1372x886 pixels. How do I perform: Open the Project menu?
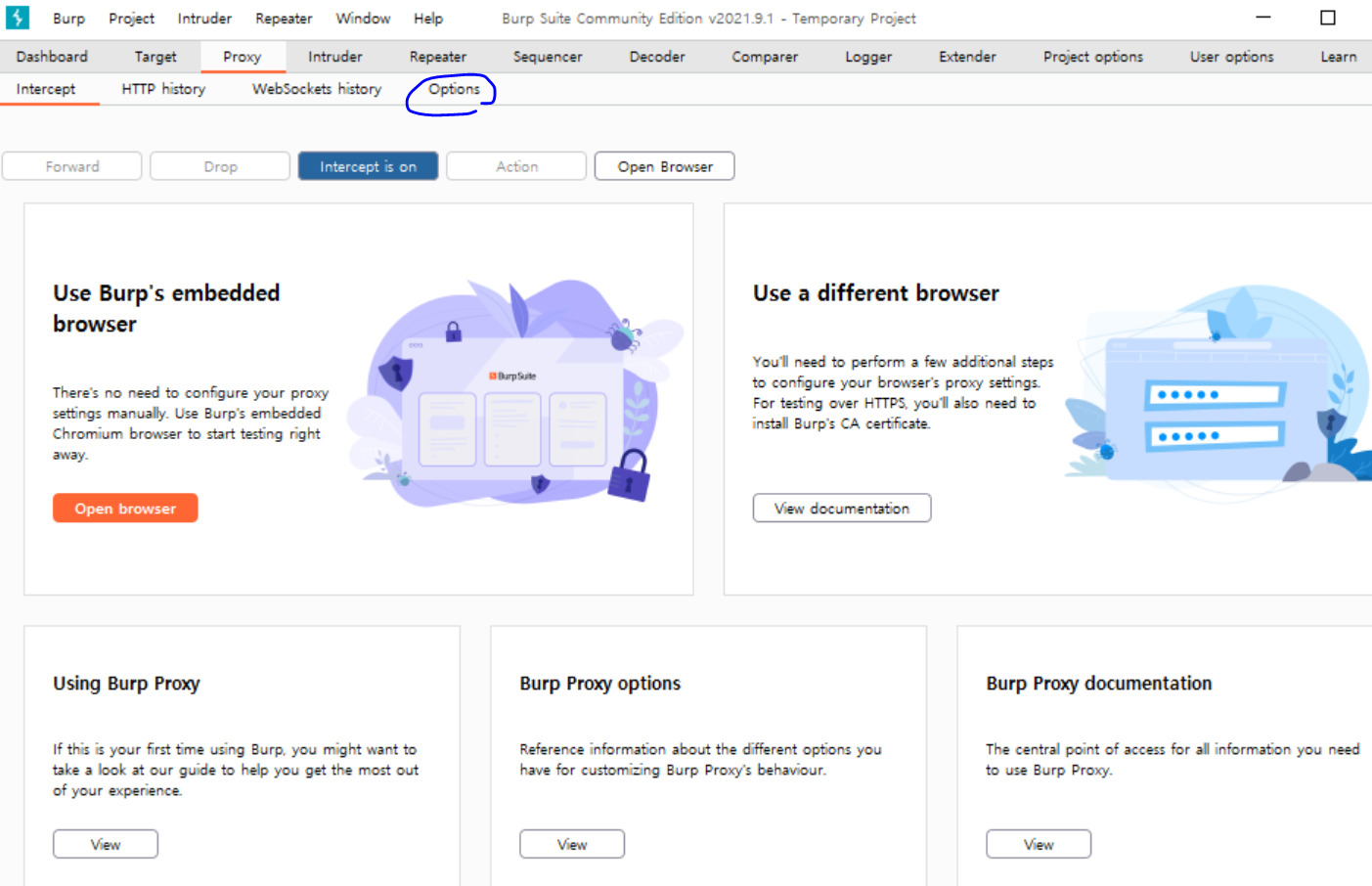(131, 19)
